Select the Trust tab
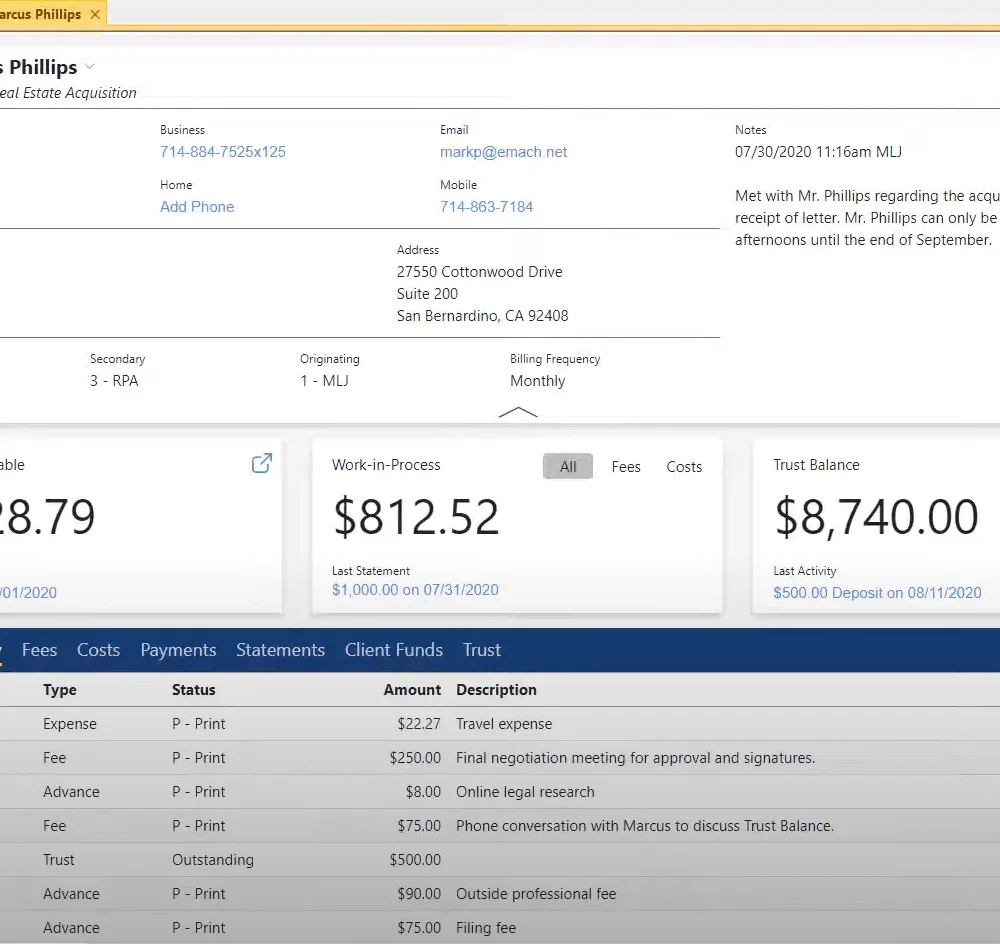The height and width of the screenshot is (944, 1000). point(482,650)
